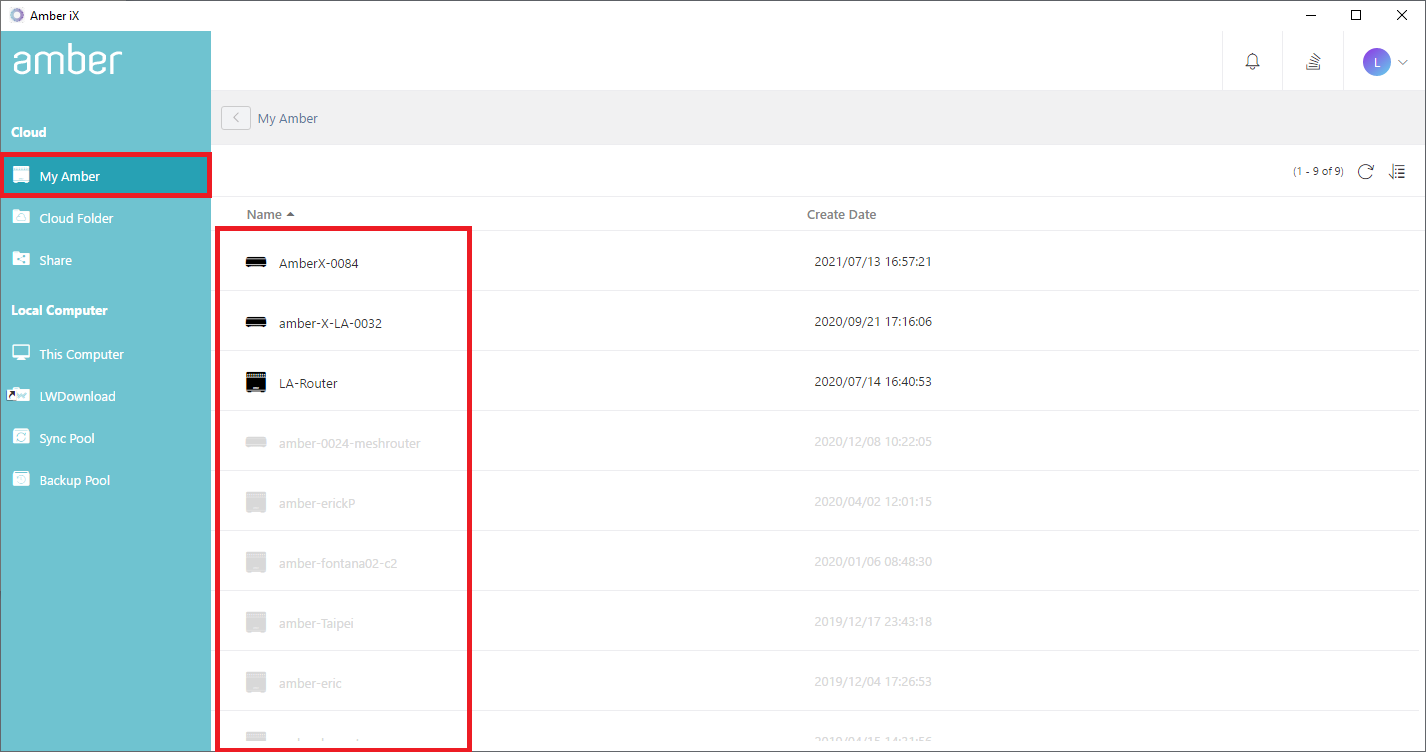Click the date 2020/07/14 16:40:53
The width and height of the screenshot is (1426, 752).
[x=873, y=382]
